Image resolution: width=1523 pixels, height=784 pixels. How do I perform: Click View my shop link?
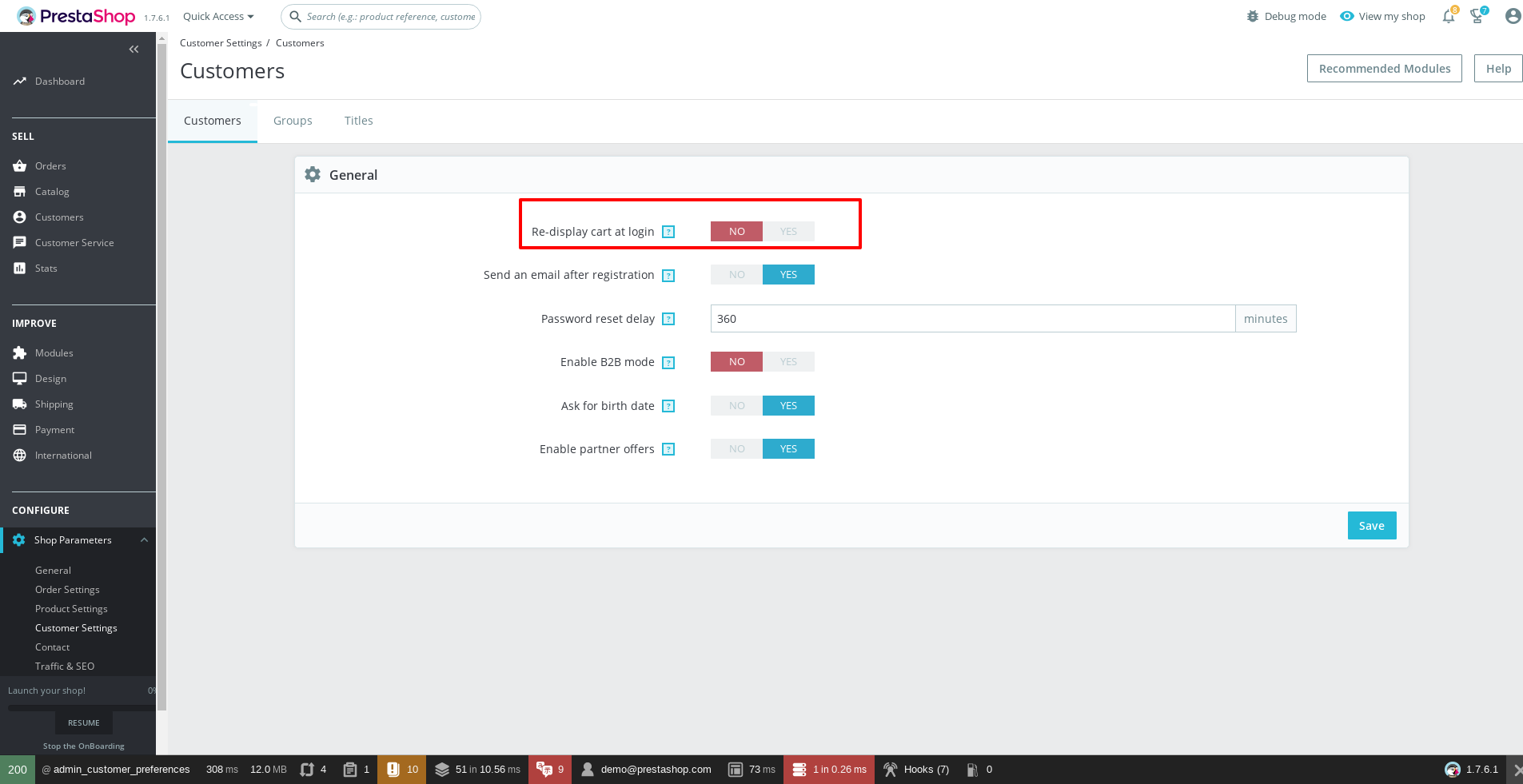pos(1383,16)
